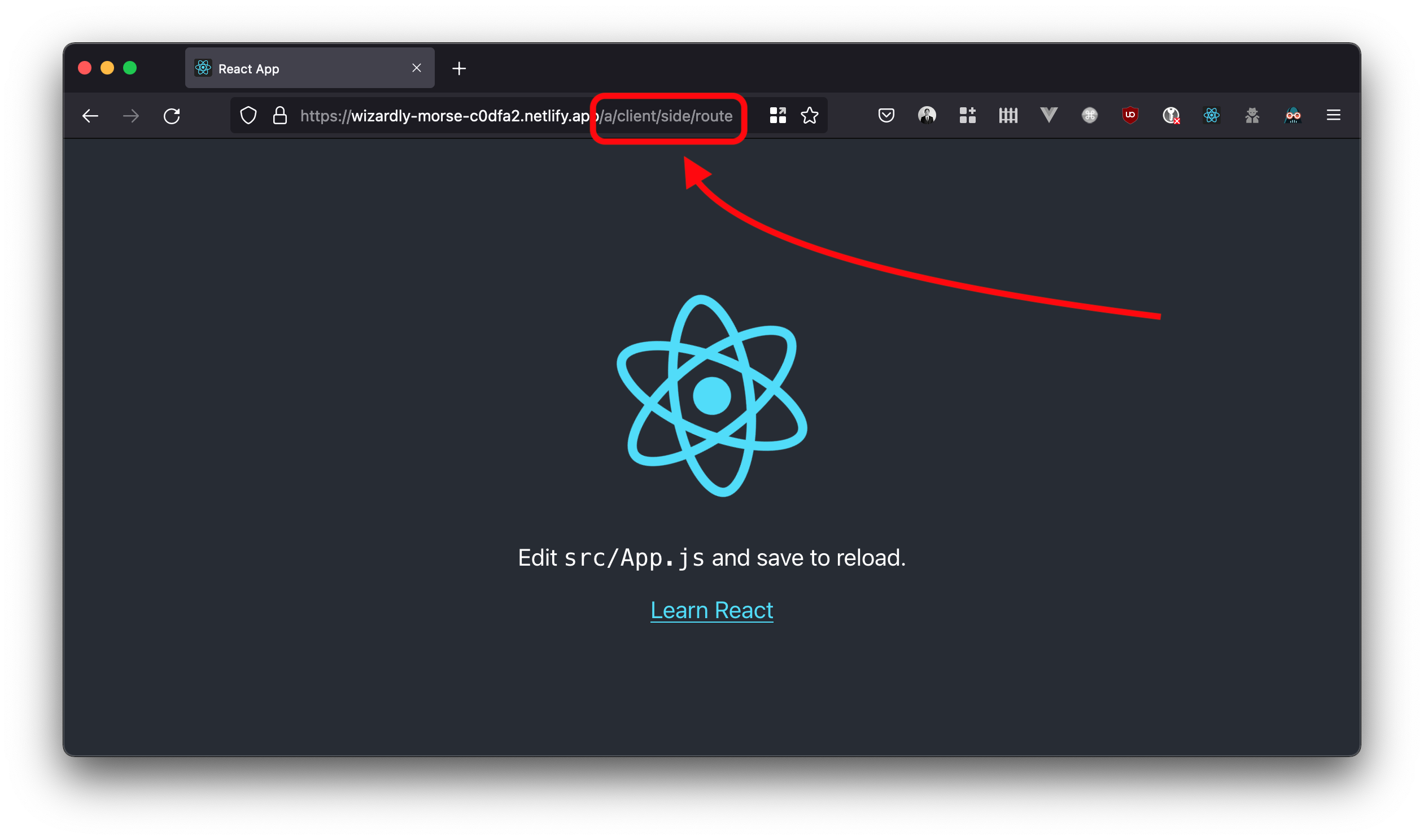
Task: Open the React Developer Tools extension
Action: coord(1212,116)
